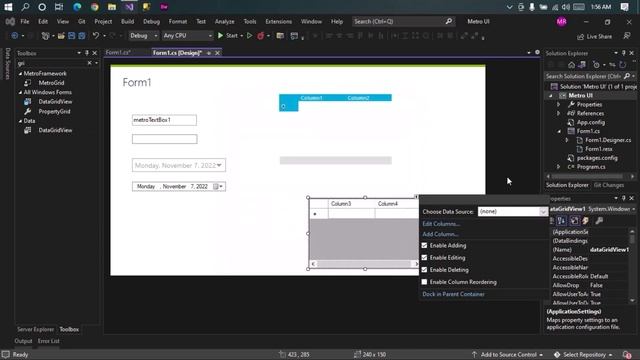640x360 pixels.
Task: Open the Windows Start menu
Action: coord(8,7)
